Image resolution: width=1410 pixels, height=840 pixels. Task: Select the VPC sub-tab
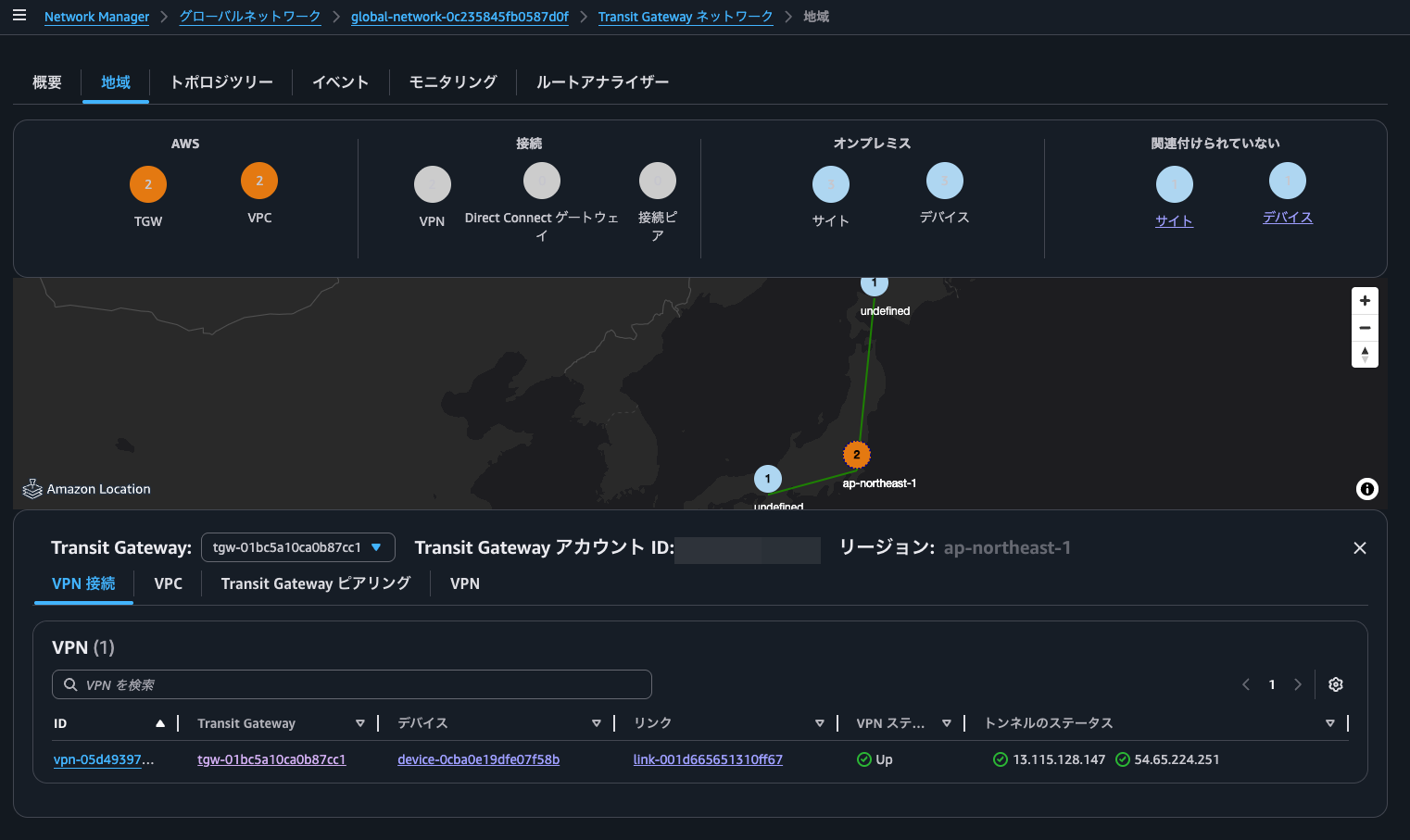(168, 583)
